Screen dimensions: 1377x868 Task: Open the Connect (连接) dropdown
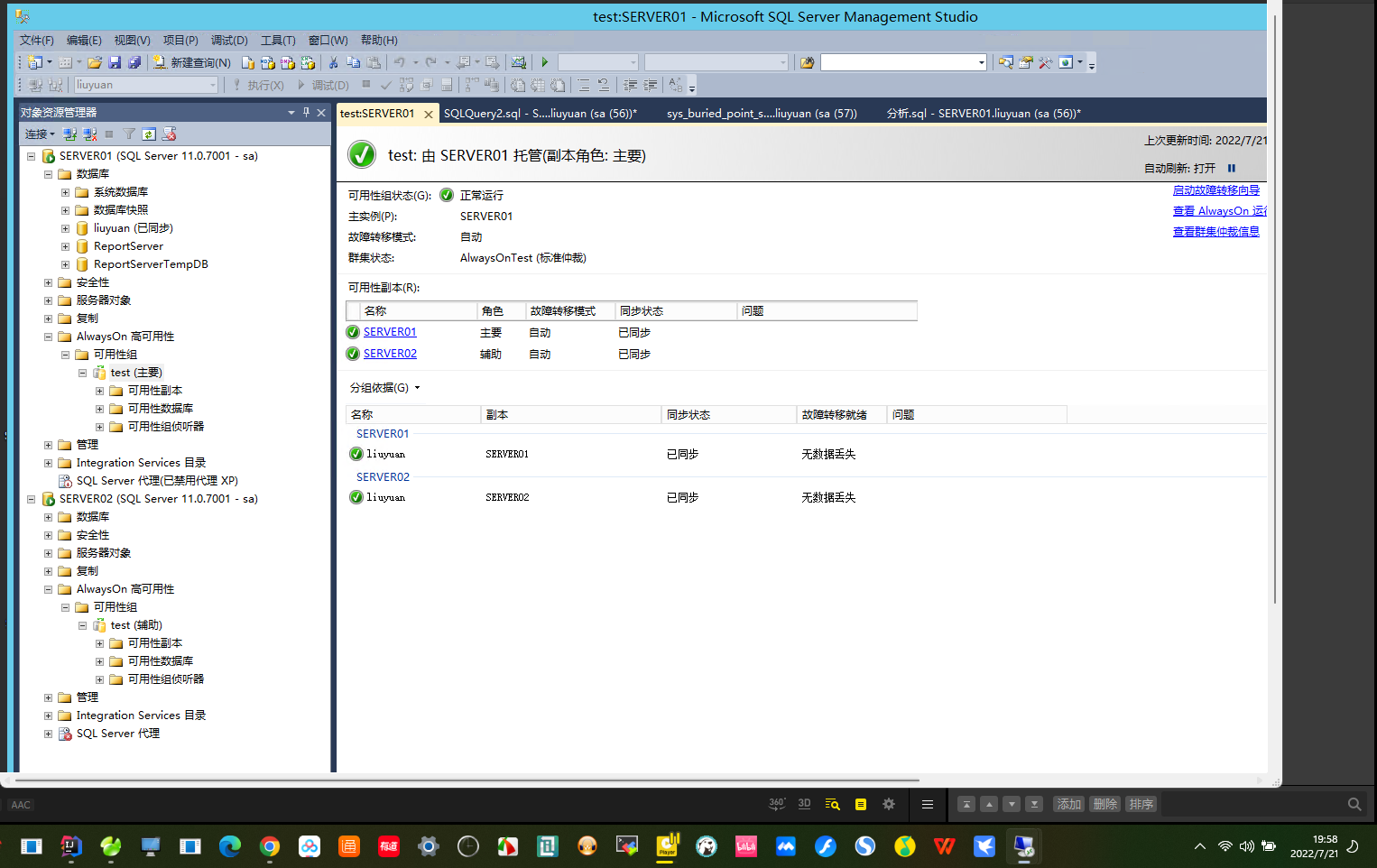point(40,134)
